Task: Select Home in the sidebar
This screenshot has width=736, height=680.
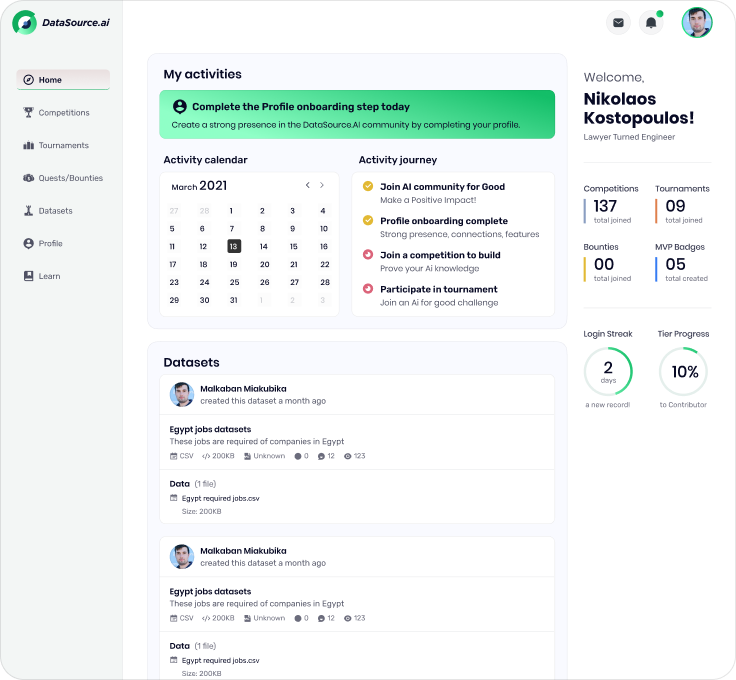Action: click(x=63, y=80)
